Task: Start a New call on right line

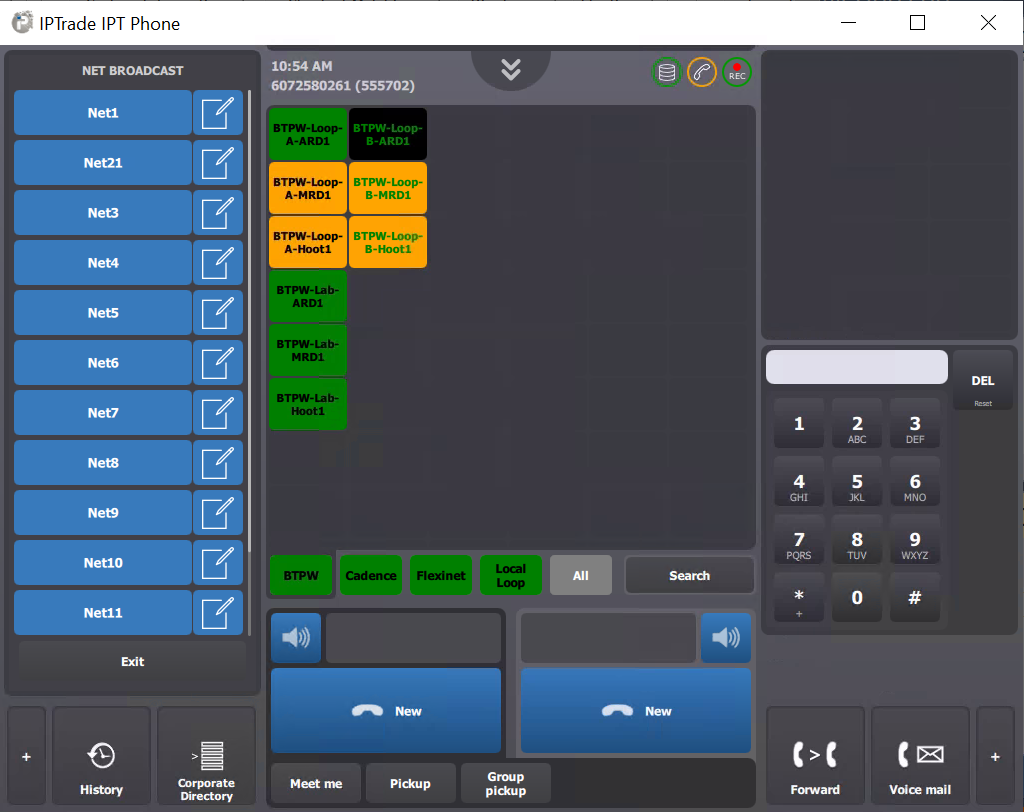Action: [x=635, y=711]
